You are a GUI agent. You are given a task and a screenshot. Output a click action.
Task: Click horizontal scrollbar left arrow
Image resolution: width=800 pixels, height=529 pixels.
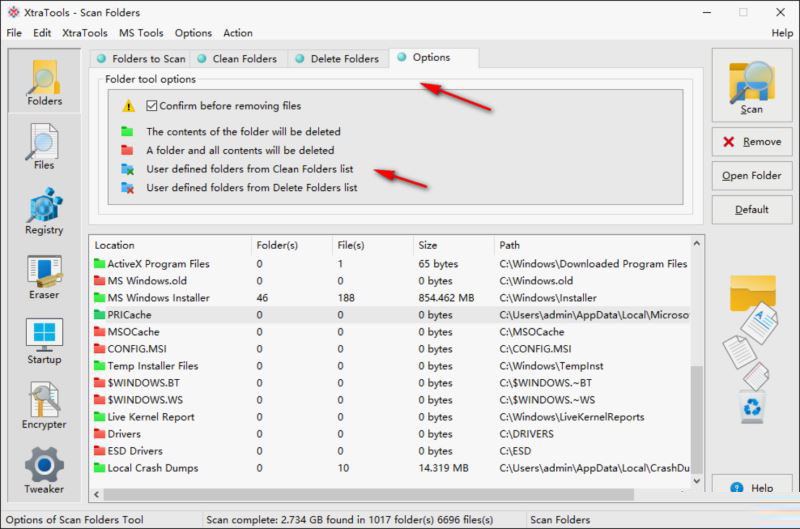point(96,494)
